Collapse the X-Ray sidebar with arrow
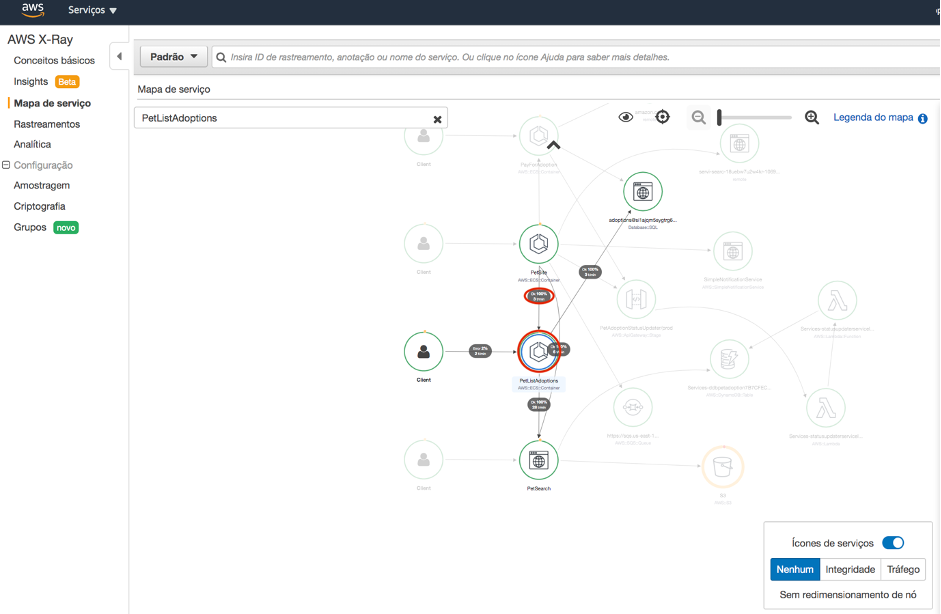Viewport: 941px width, 614px height. (119, 56)
